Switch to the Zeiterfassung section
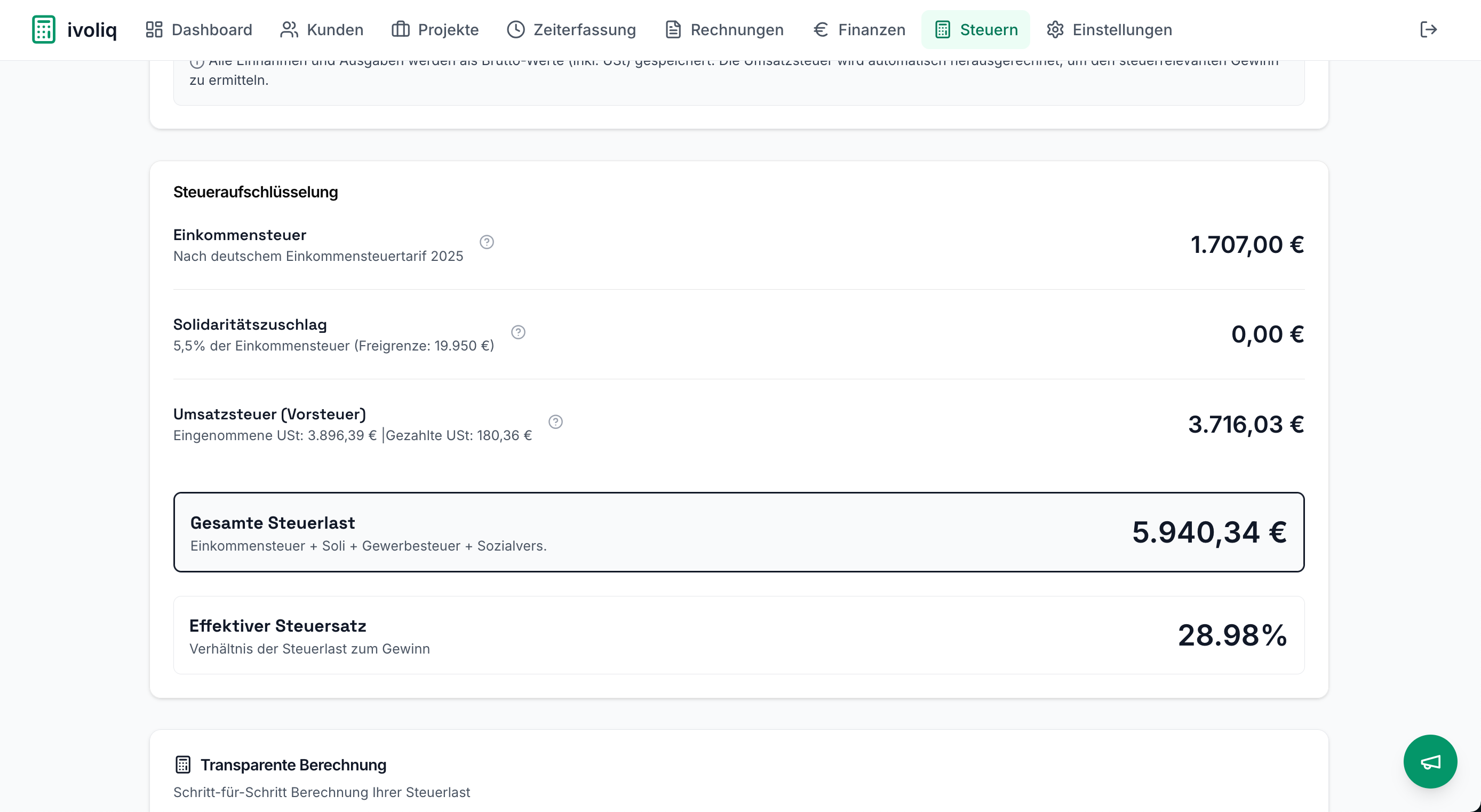 571,29
